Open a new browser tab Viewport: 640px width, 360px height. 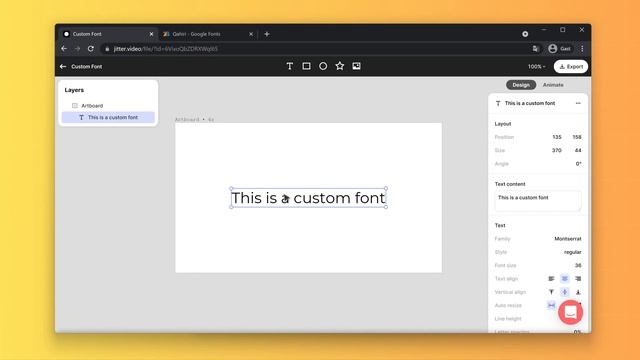tap(267, 34)
